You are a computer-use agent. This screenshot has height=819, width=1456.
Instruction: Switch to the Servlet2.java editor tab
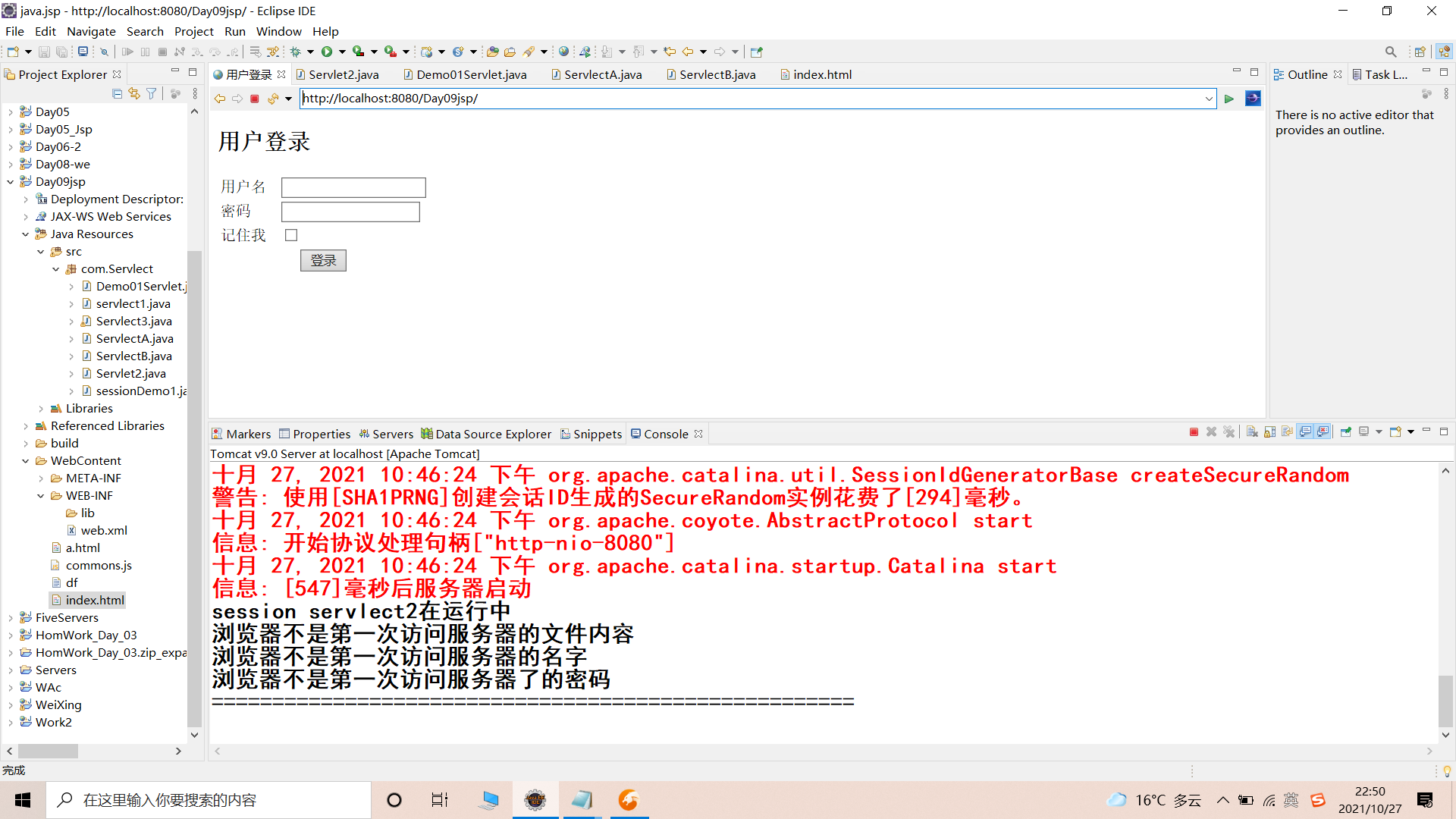[x=343, y=74]
